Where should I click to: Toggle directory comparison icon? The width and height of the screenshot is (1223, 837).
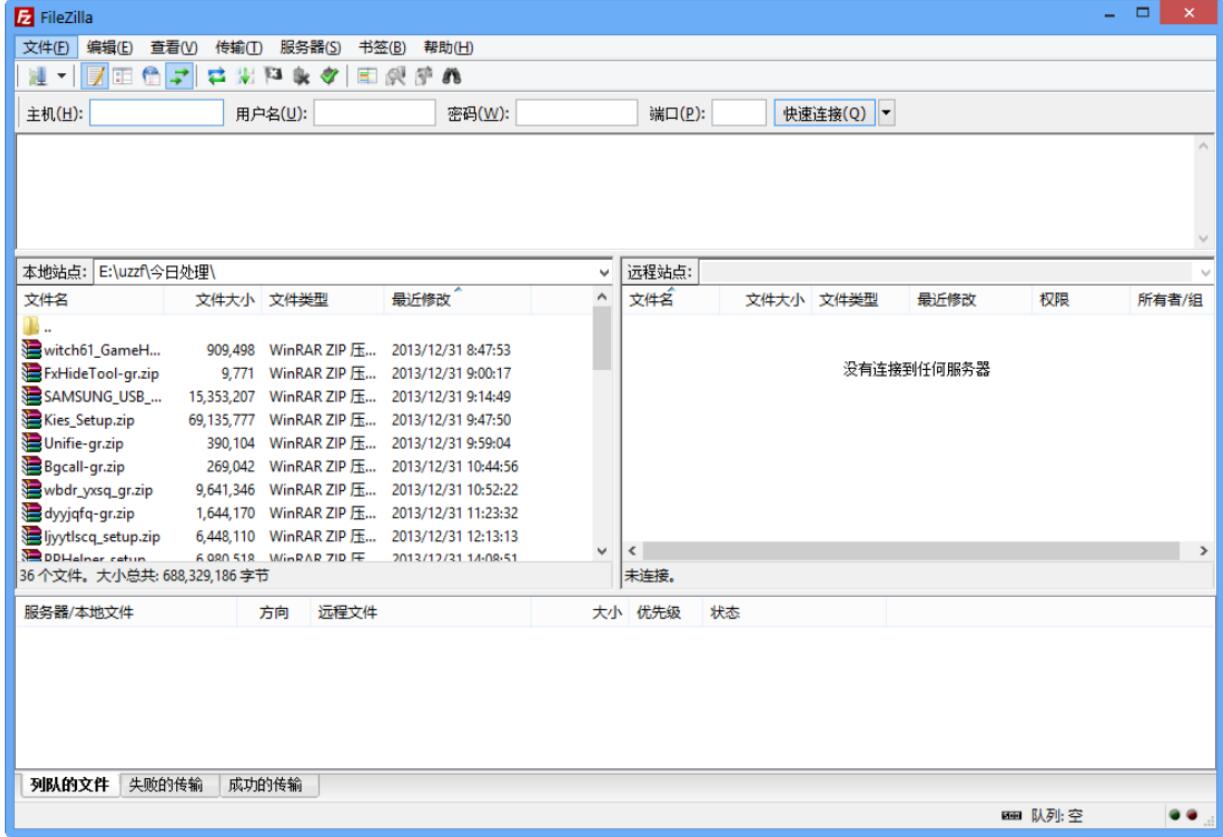tap(393, 76)
